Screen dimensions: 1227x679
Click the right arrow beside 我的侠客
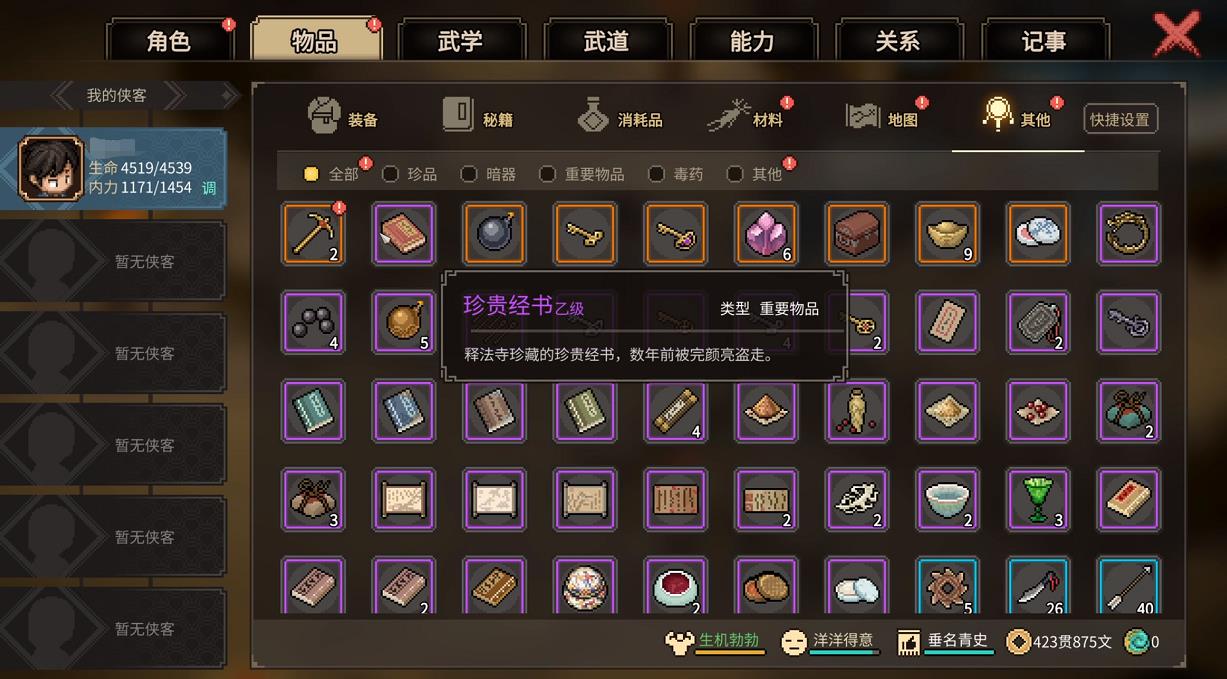pyautogui.click(x=174, y=95)
